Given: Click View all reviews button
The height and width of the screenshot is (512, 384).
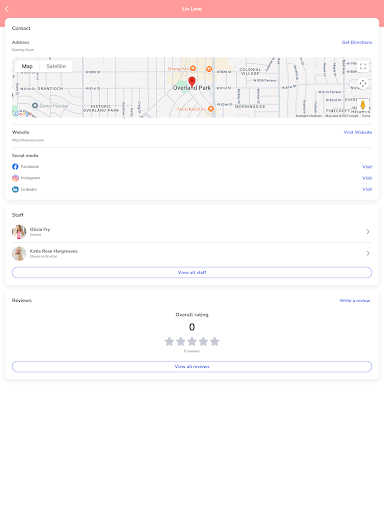Looking at the screenshot, I should coord(192,367).
